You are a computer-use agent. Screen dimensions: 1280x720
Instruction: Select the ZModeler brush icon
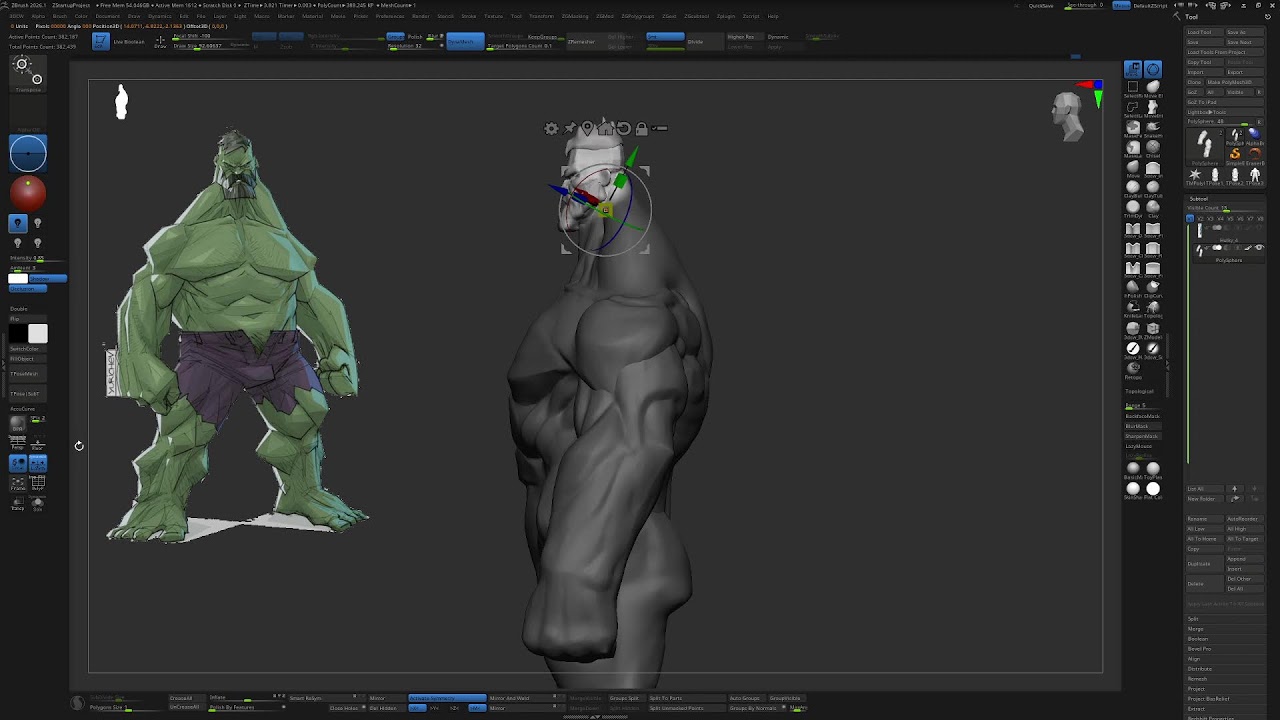(x=1153, y=328)
